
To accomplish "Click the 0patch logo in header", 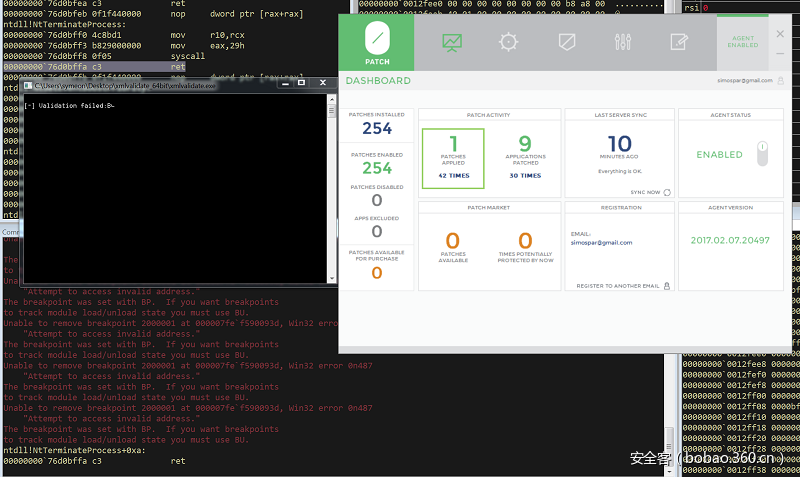I will [377, 43].
